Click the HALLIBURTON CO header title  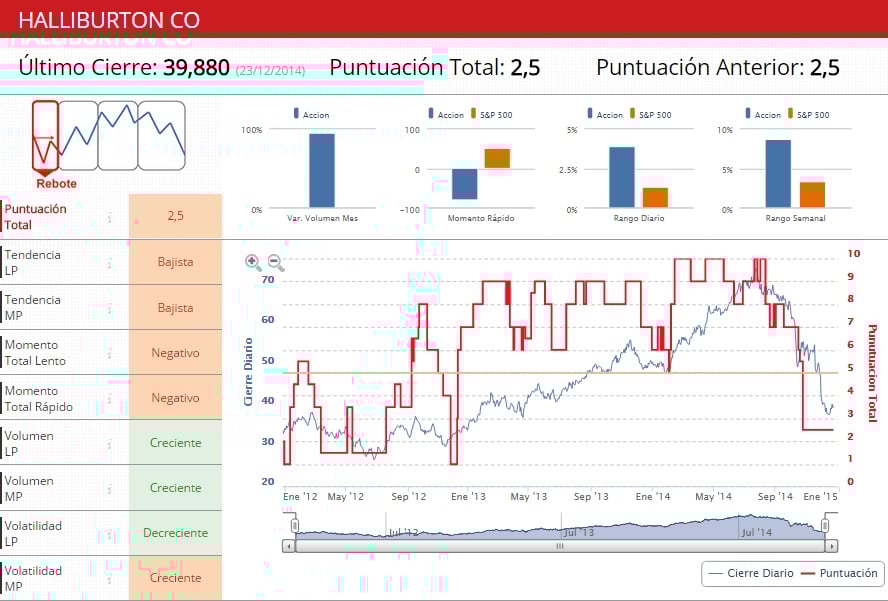click(x=109, y=20)
